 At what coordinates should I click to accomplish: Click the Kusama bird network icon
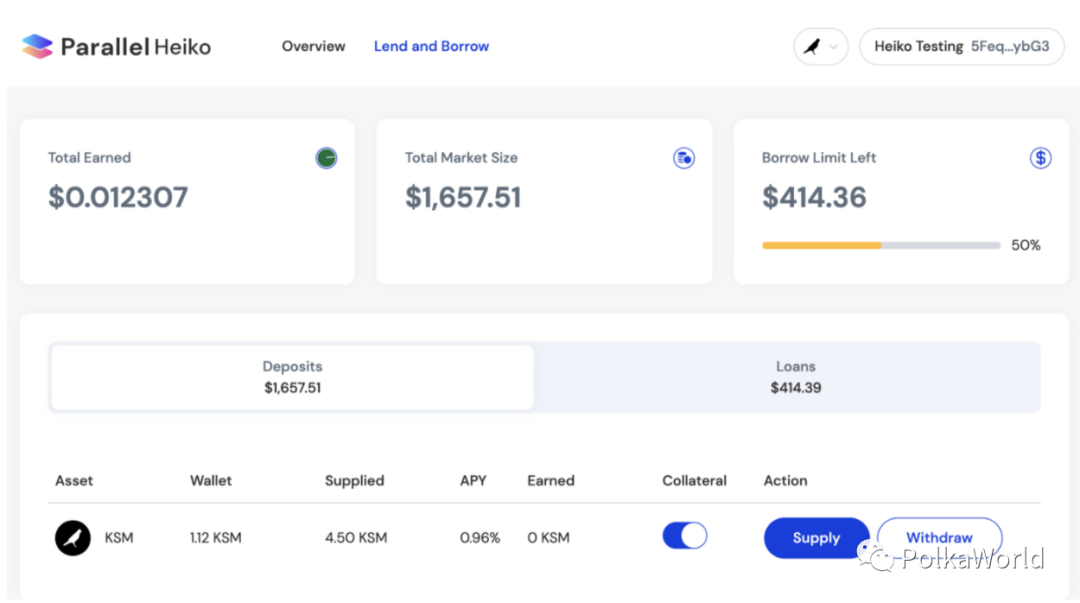811,47
